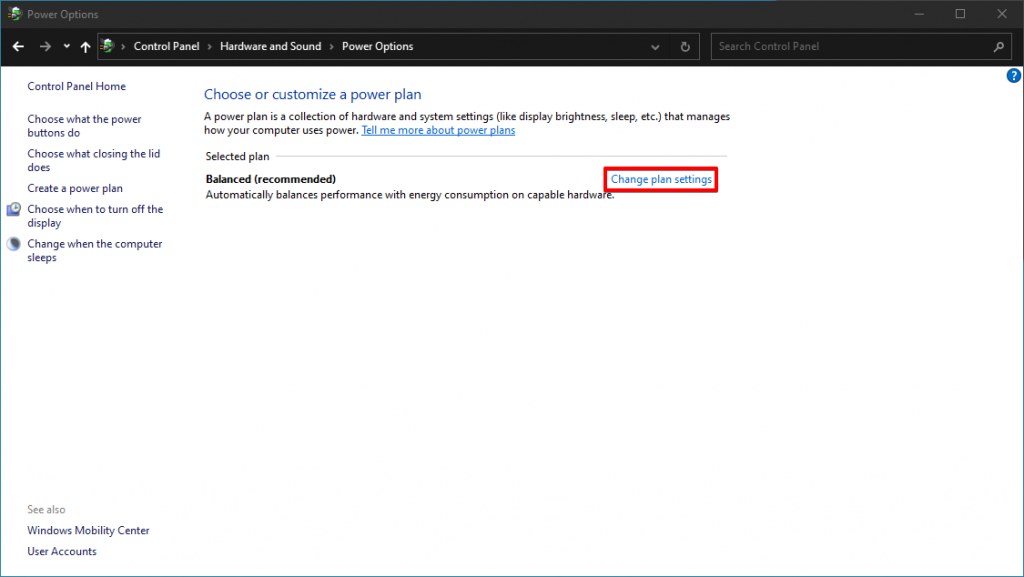Click the Forward arrow navigation button
The width and height of the screenshot is (1024, 577).
(x=45, y=46)
